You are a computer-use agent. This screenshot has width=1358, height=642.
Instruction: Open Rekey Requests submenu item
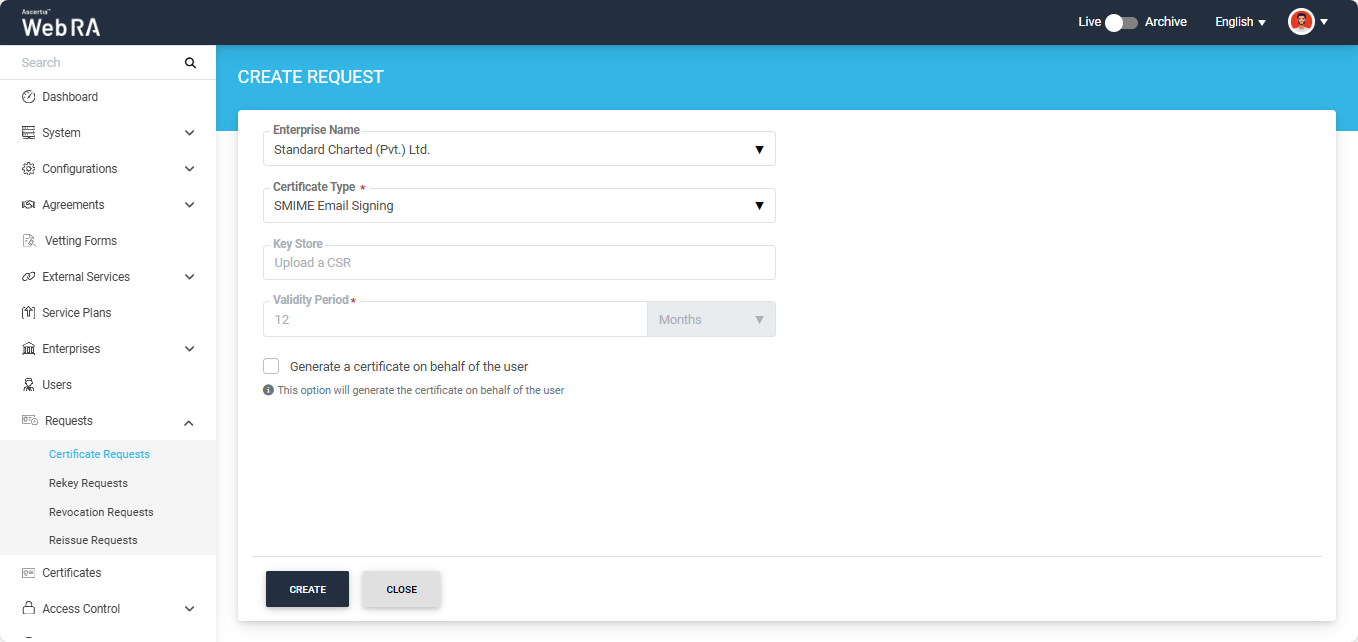[x=88, y=483]
